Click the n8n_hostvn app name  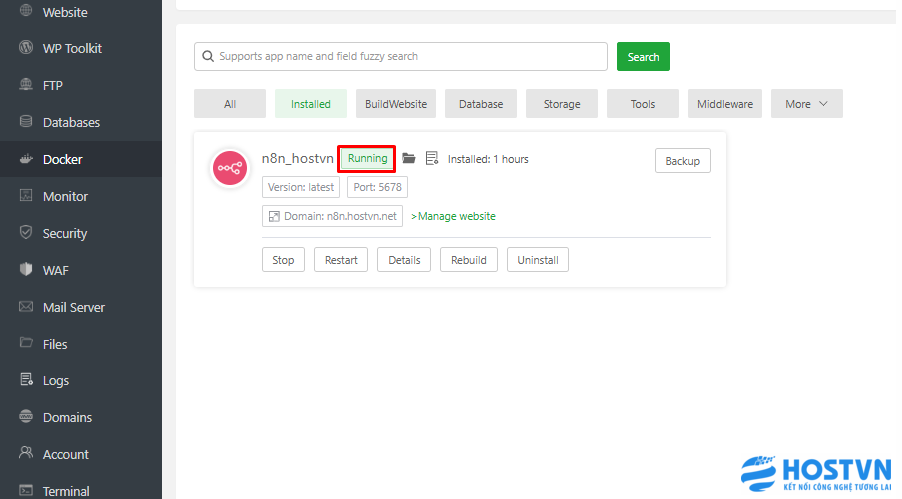click(297, 158)
